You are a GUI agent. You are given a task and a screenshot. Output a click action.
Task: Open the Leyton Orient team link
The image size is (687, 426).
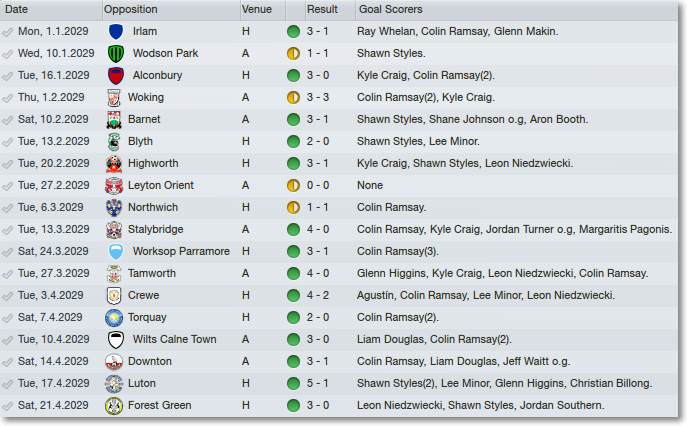click(160, 185)
